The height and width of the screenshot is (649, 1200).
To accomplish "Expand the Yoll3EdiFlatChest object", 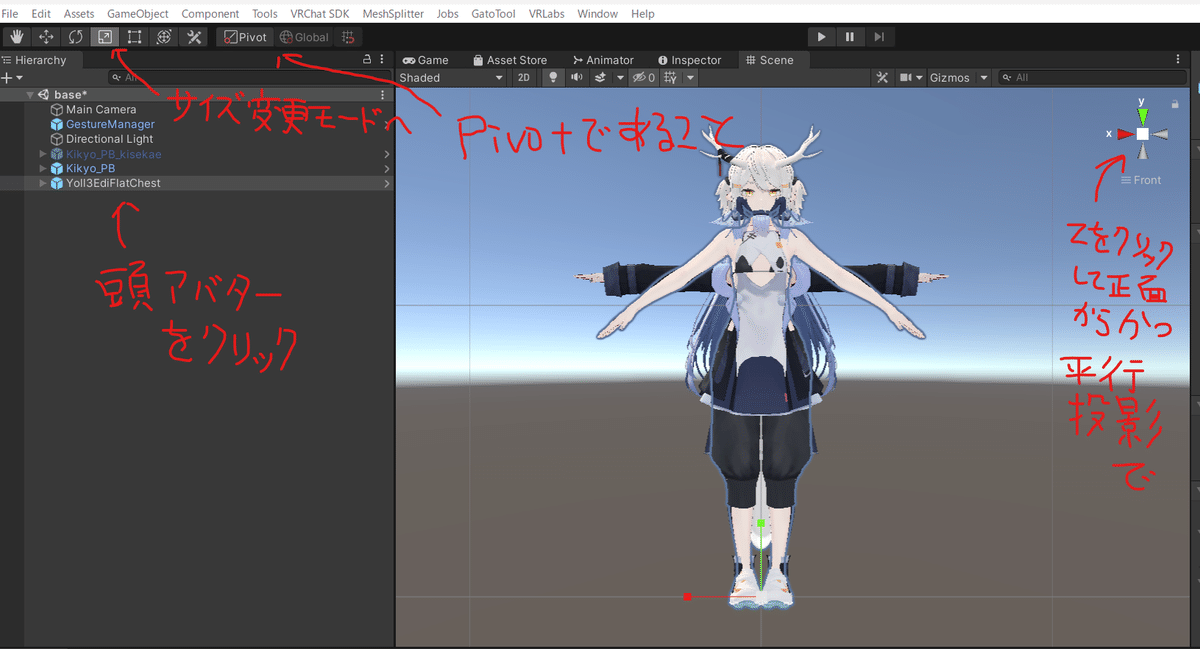I will (43, 183).
